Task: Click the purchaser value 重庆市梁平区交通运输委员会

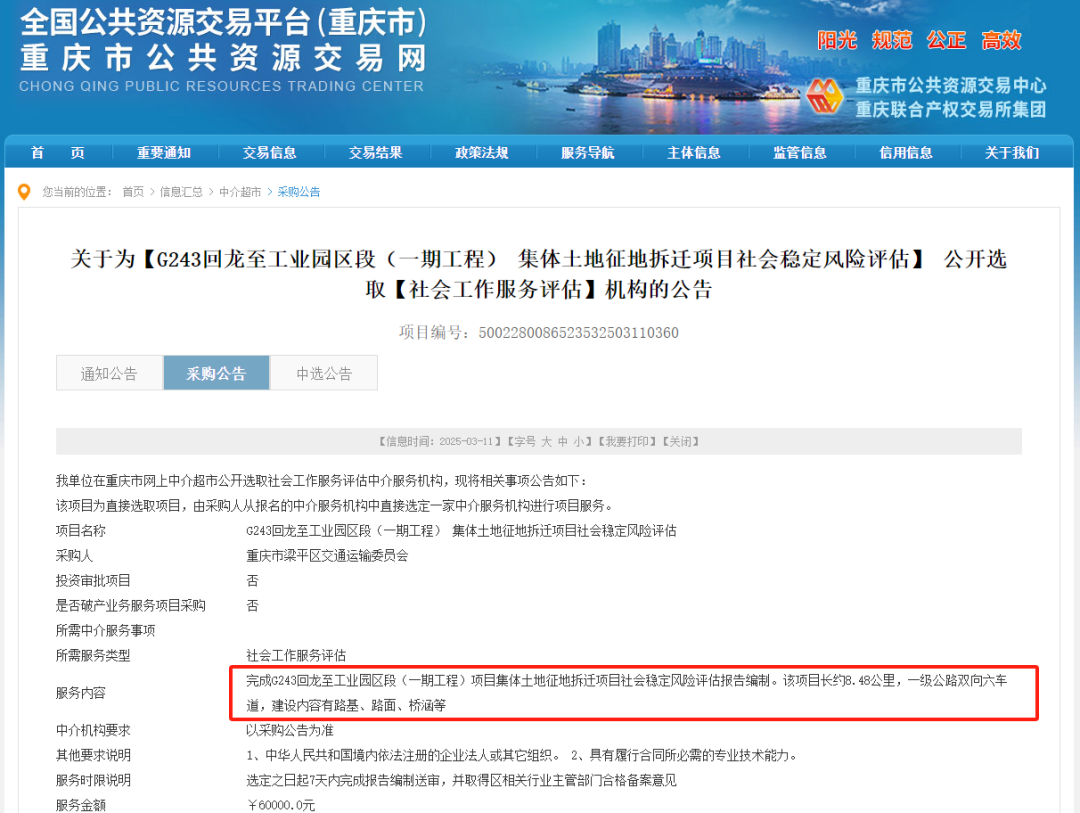Action: 327,555
